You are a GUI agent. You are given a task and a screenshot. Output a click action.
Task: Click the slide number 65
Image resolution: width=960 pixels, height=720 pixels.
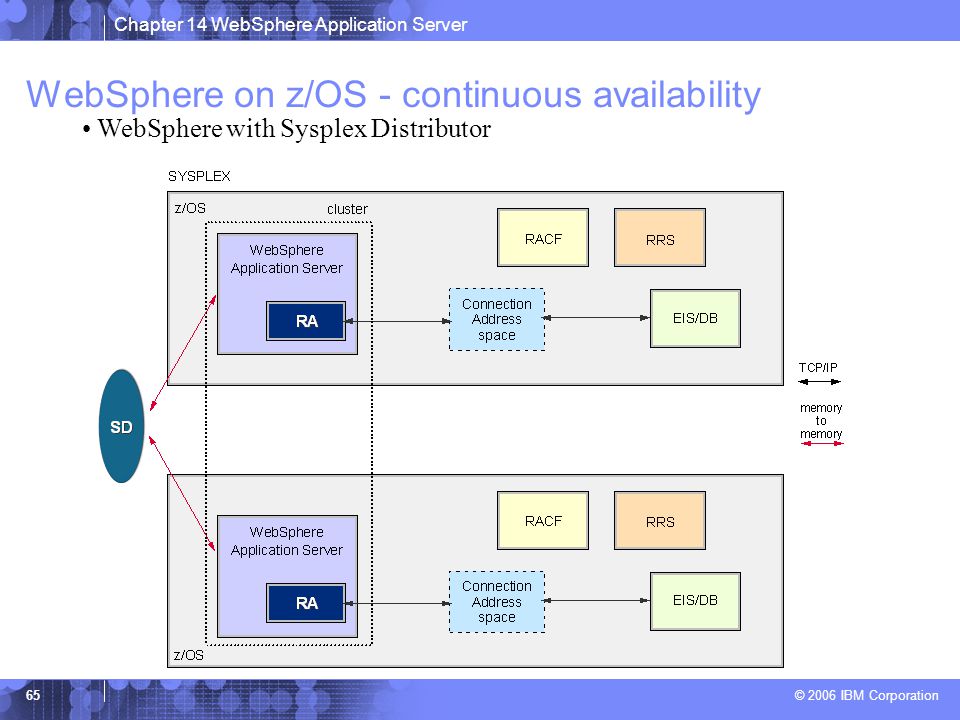coord(33,695)
